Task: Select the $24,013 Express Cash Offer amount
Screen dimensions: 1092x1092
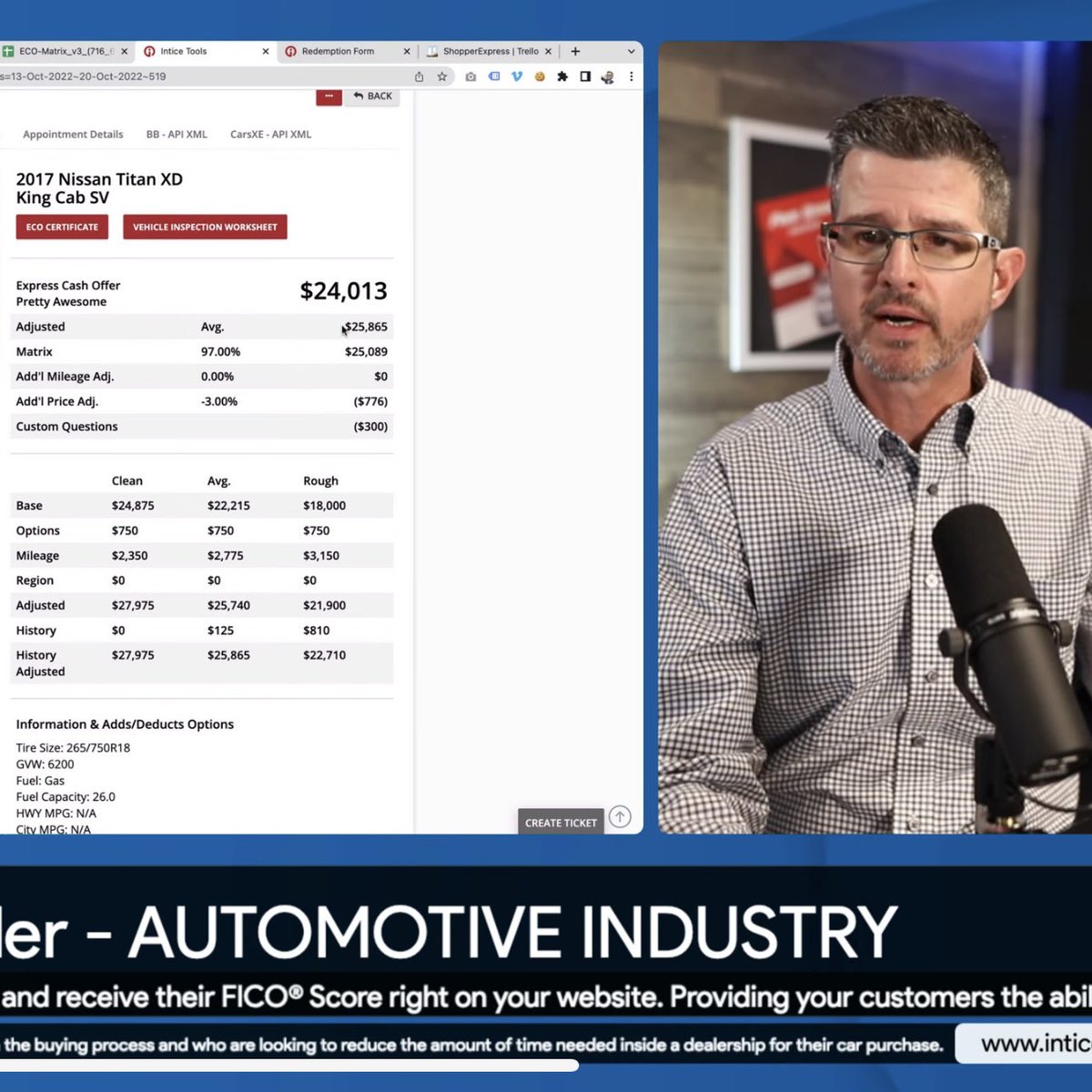Action: [343, 291]
